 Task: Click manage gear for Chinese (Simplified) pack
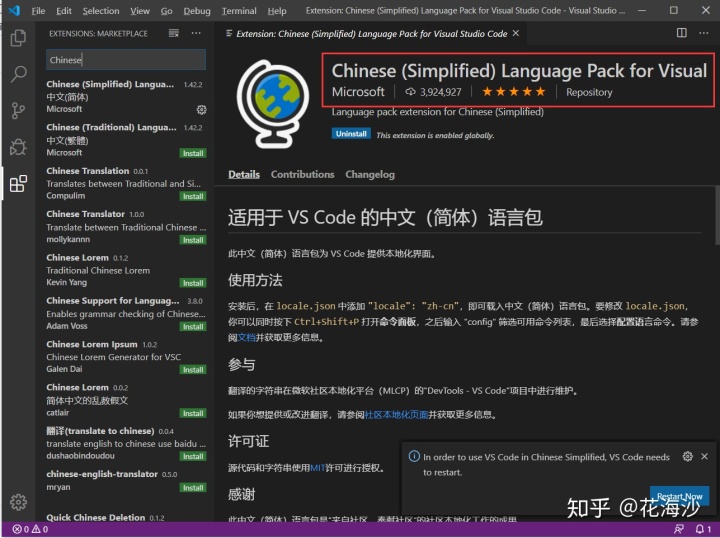201,110
